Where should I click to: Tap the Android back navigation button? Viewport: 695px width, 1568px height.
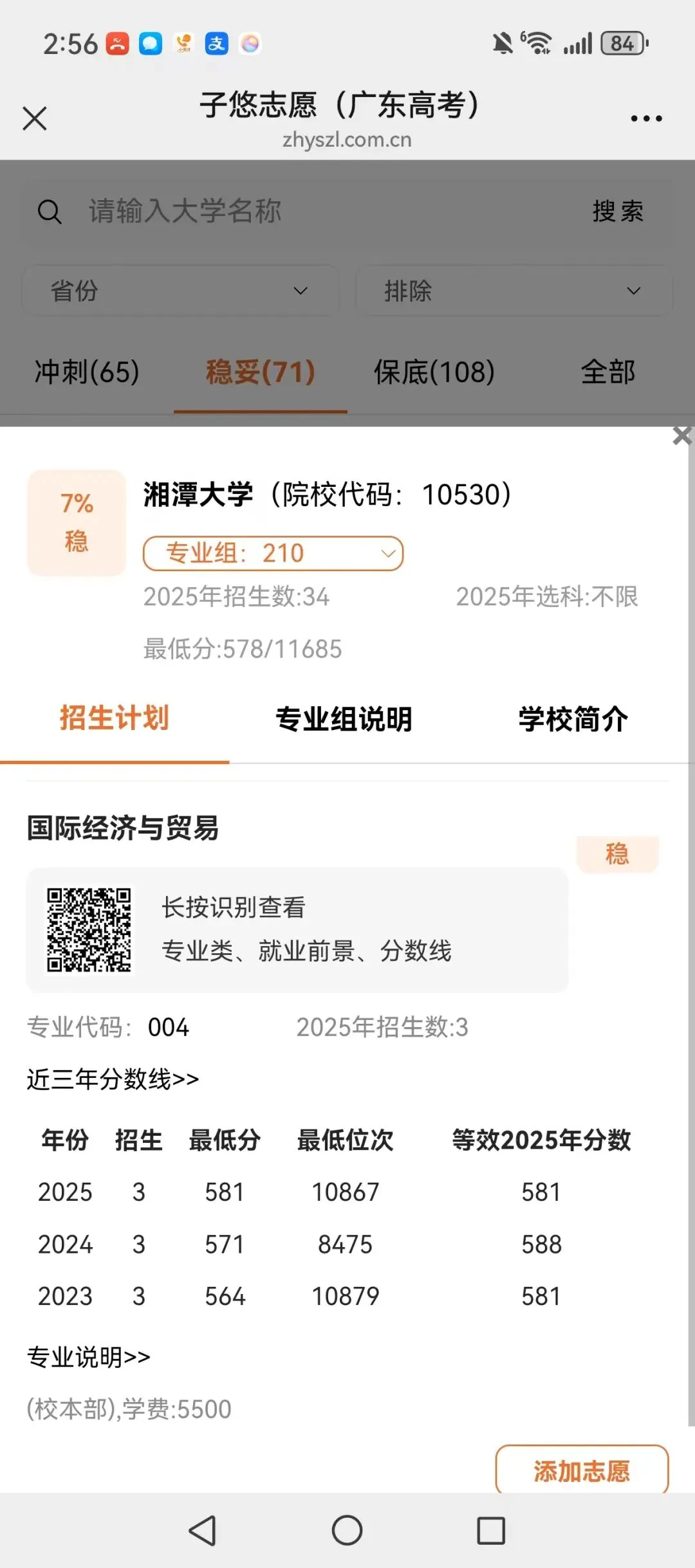(203, 1530)
